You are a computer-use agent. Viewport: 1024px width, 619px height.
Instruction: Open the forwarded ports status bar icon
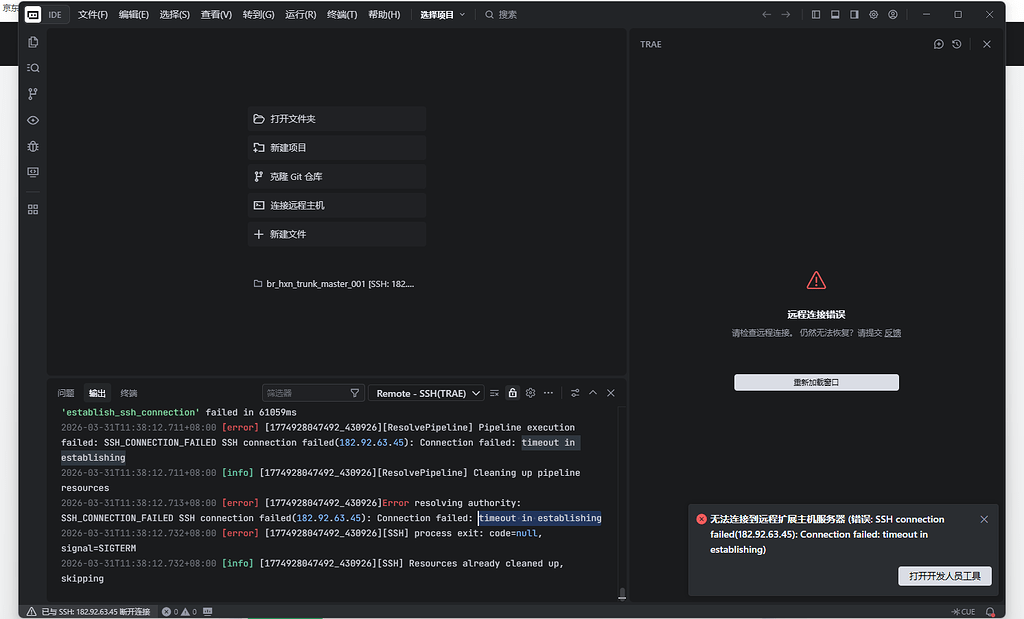208,612
